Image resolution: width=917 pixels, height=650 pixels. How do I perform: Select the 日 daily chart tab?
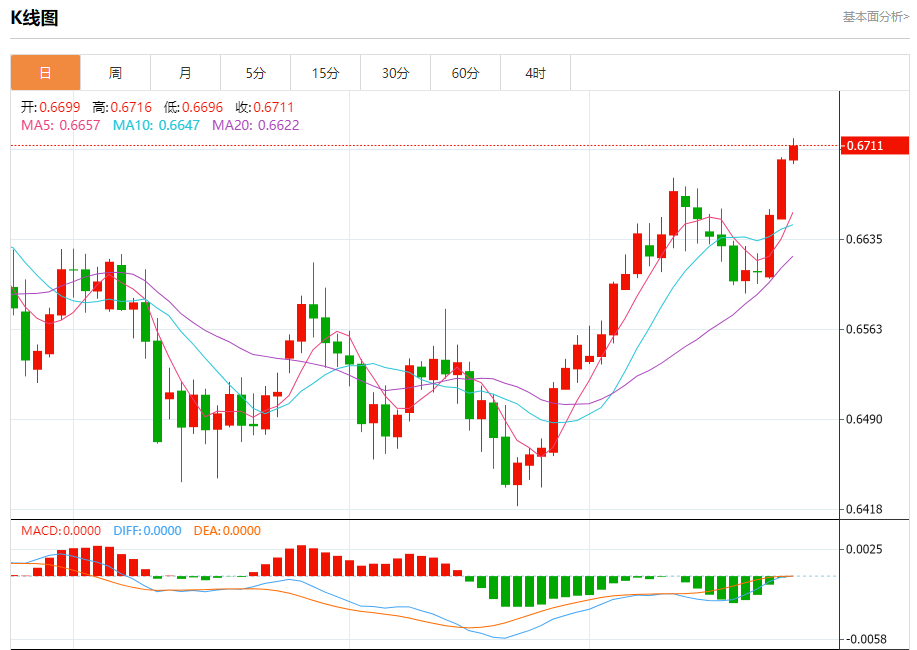tap(45, 73)
